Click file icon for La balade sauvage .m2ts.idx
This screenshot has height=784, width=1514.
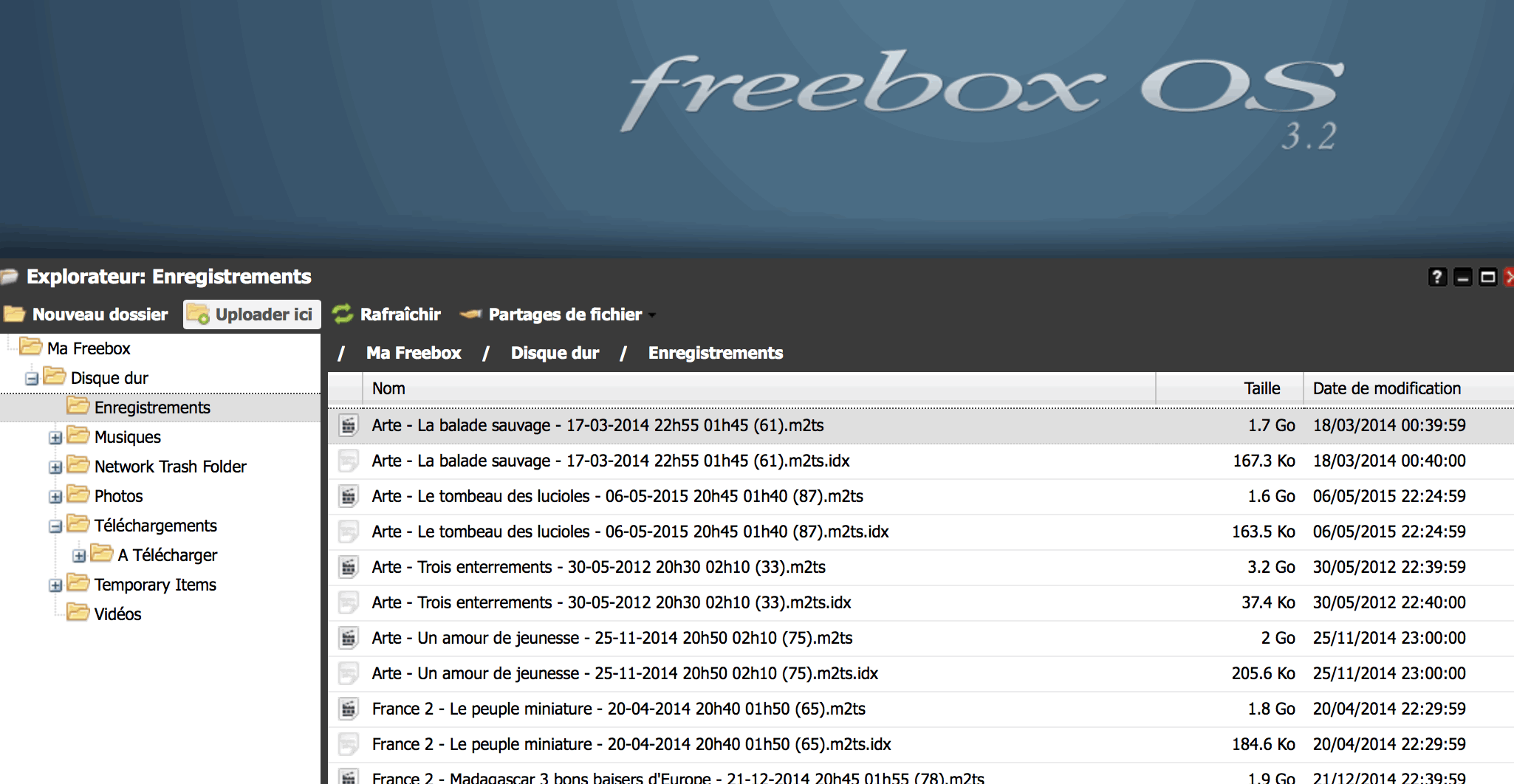coord(348,461)
